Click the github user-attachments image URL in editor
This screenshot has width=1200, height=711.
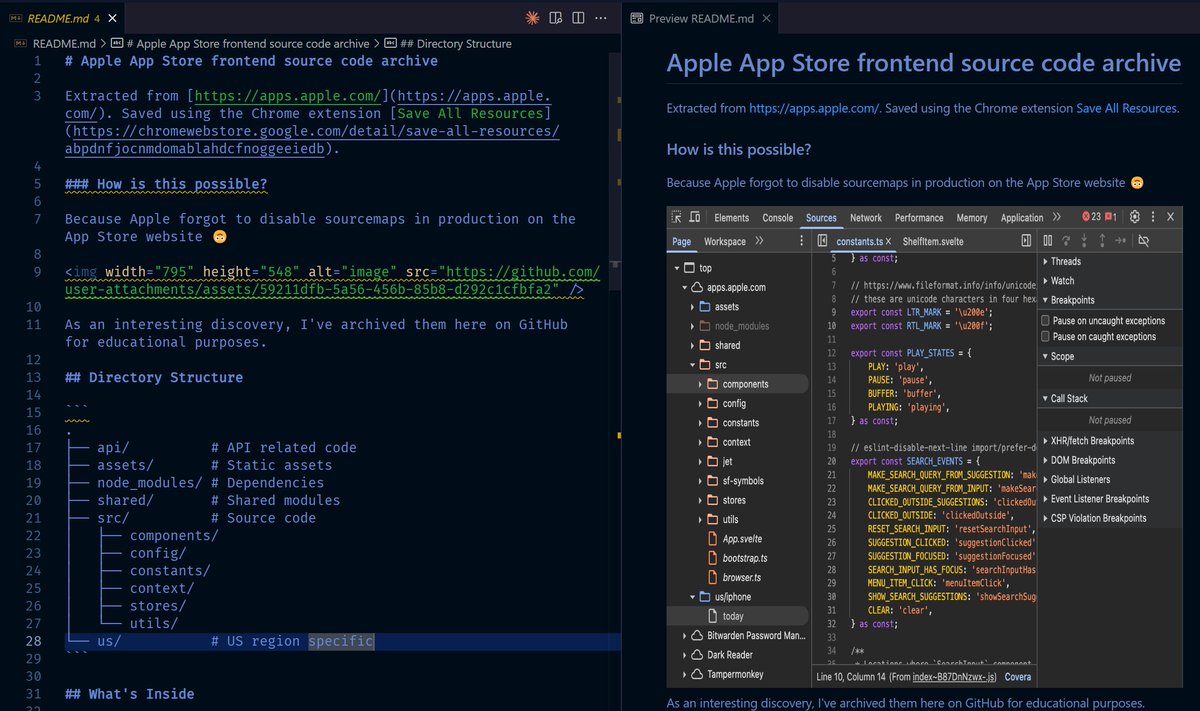coord(330,281)
